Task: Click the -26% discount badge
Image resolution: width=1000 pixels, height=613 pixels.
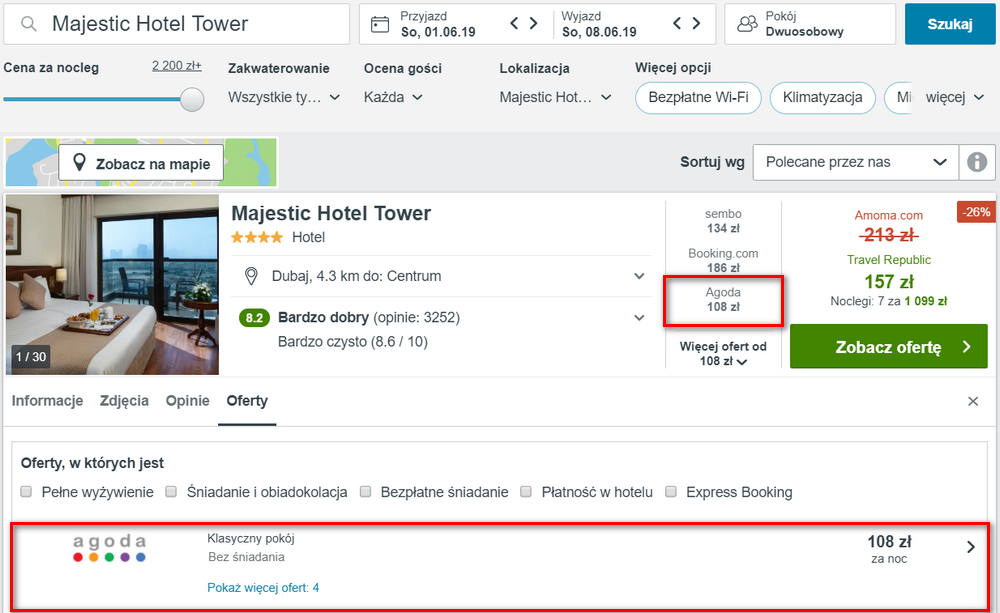Action: click(x=976, y=212)
